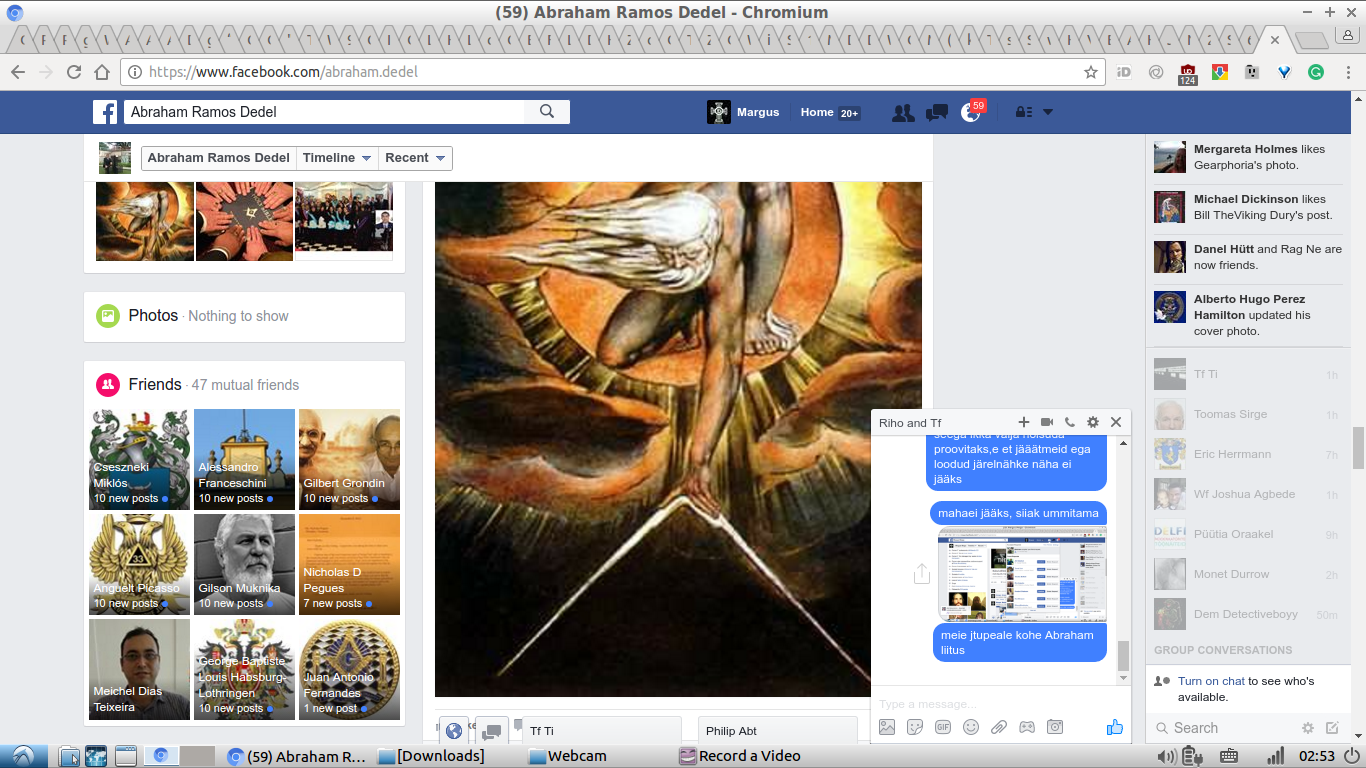Open the Tf Ti minimized chat tab
This screenshot has height=768, width=1366.
602,731
